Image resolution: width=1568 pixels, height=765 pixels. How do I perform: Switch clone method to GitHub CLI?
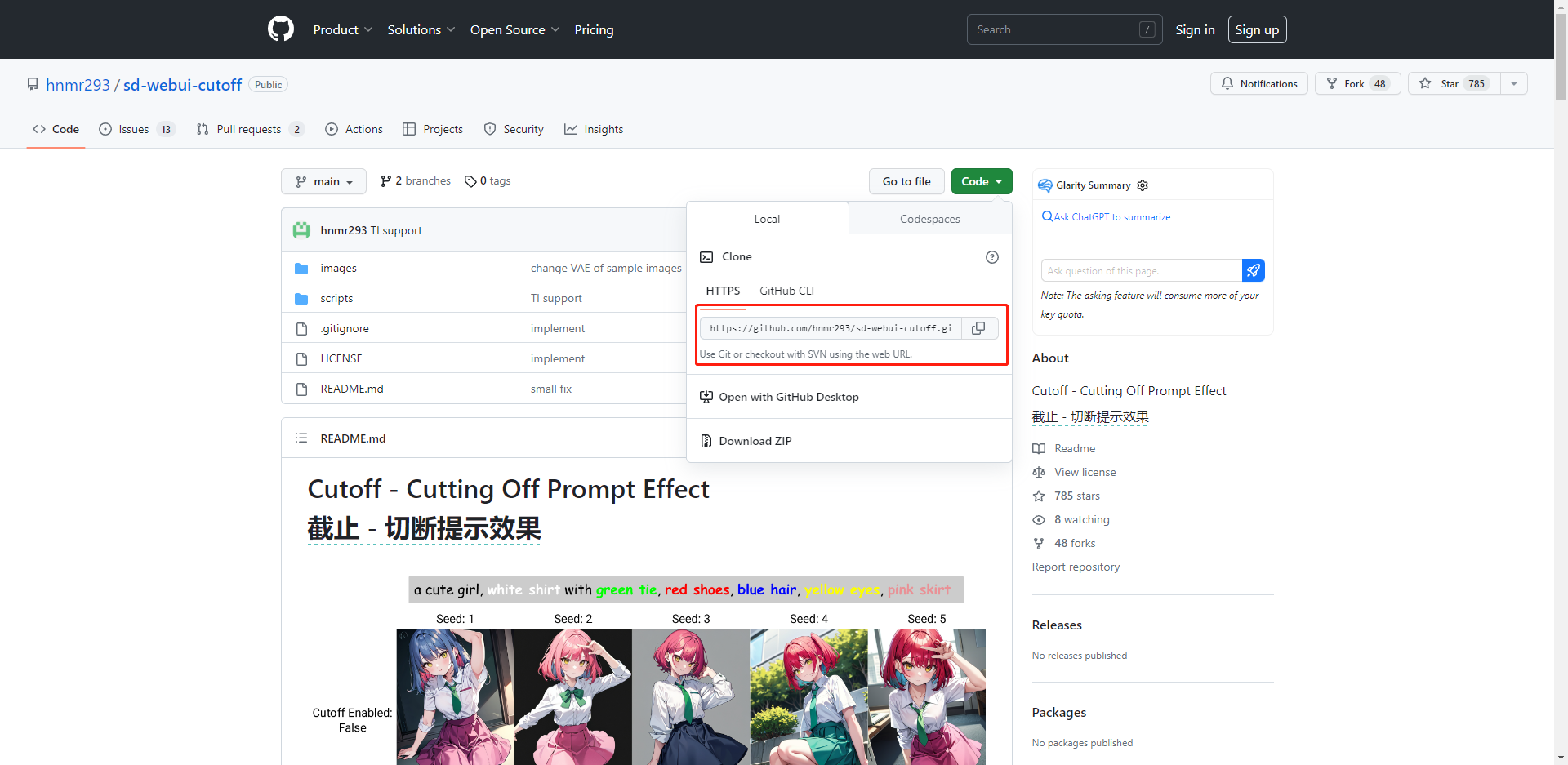point(786,291)
